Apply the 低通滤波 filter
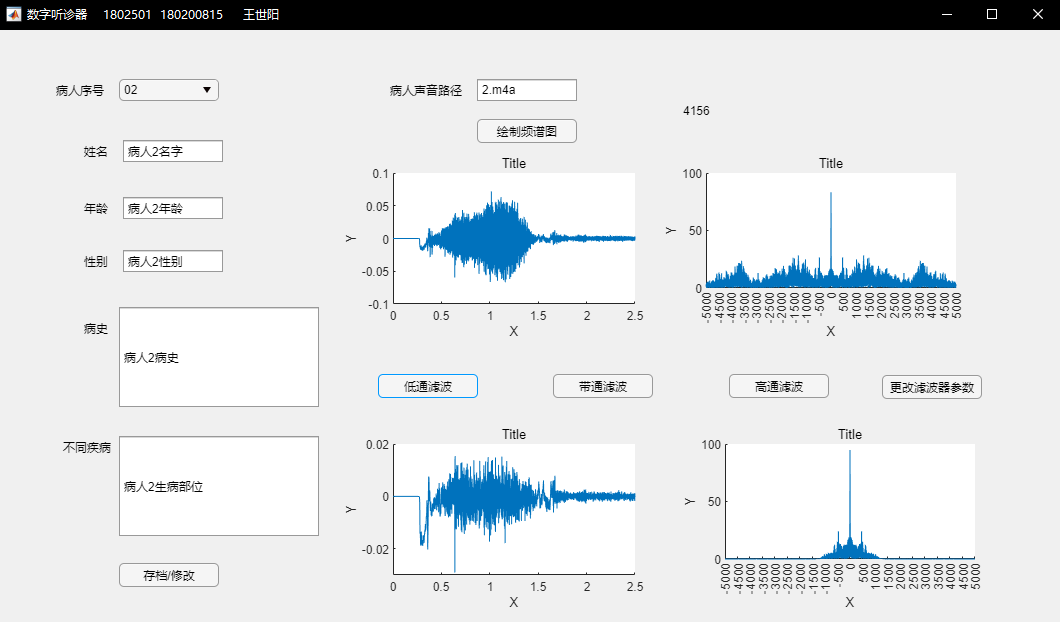The width and height of the screenshot is (1060, 622). coord(428,386)
